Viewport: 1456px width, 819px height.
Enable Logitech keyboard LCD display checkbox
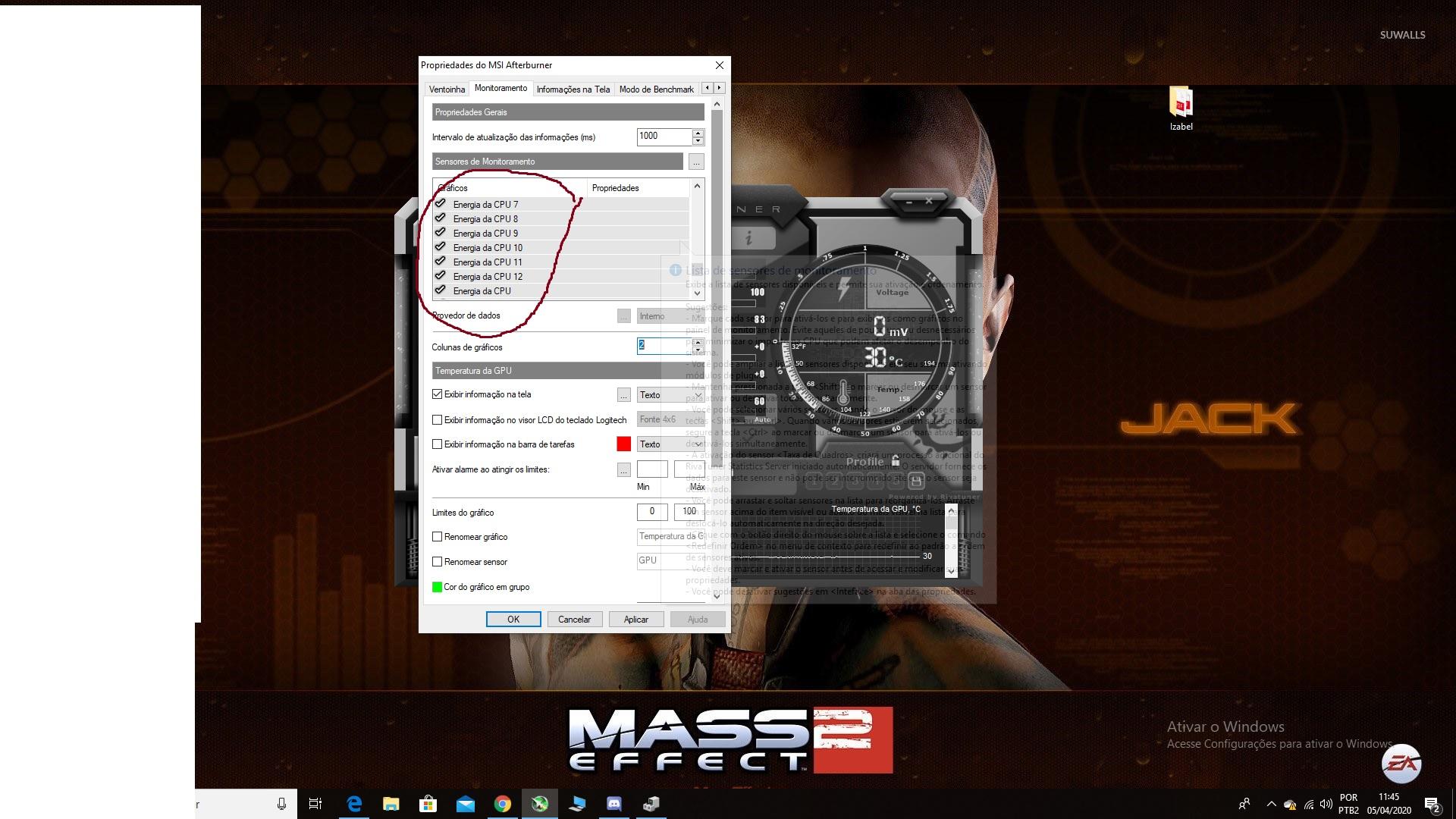click(x=437, y=419)
